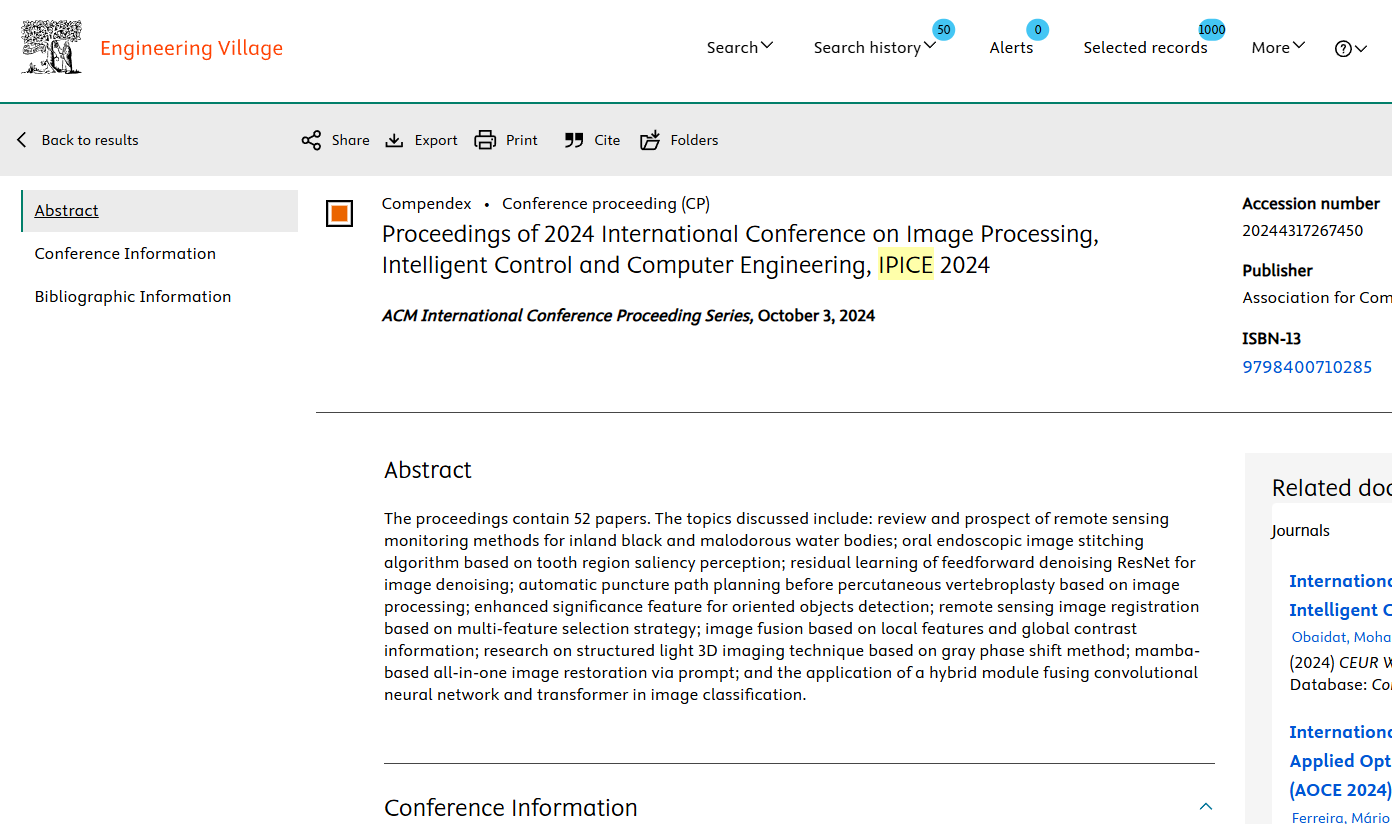The height and width of the screenshot is (824, 1392).
Task: Click the Folders label
Action: pos(694,140)
